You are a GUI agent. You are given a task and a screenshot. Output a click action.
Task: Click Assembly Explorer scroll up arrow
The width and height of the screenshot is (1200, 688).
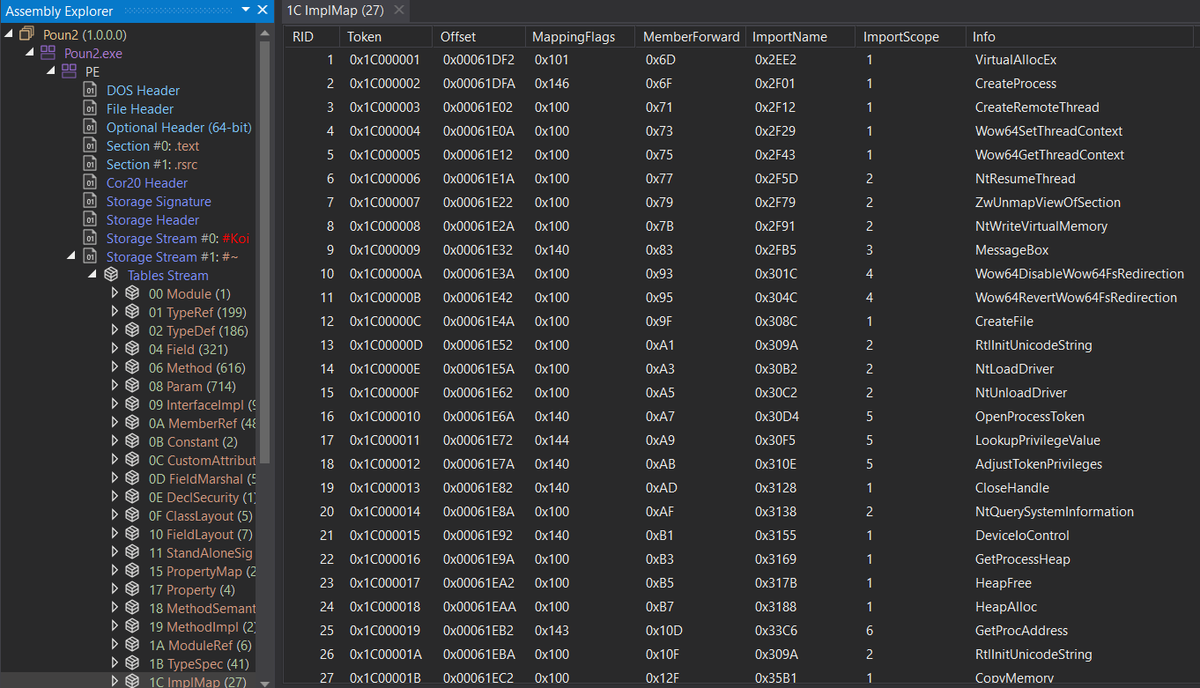pyautogui.click(x=265, y=32)
